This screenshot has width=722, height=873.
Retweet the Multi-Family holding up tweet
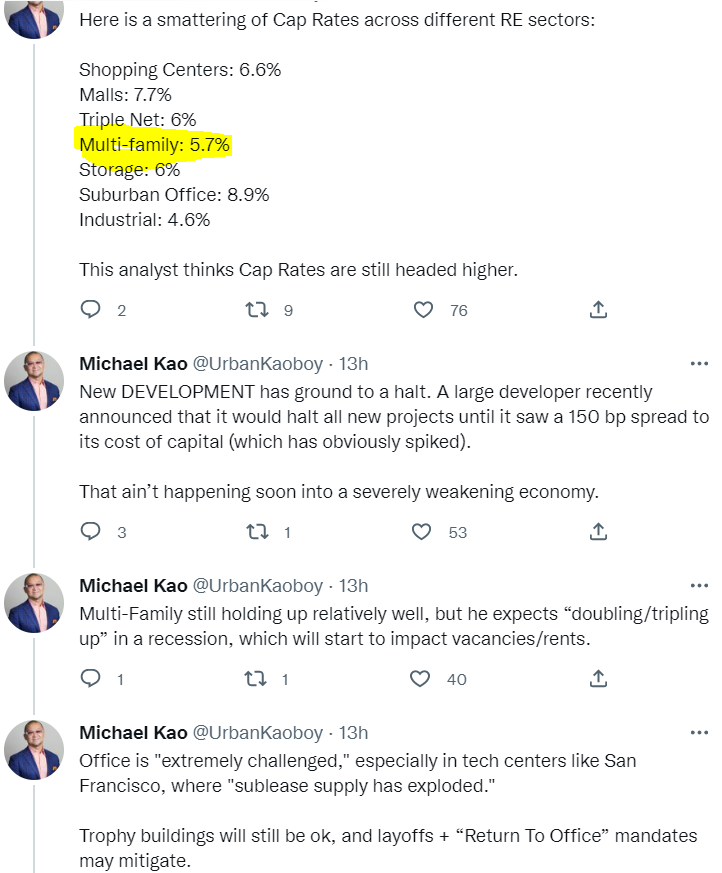pyautogui.click(x=257, y=679)
